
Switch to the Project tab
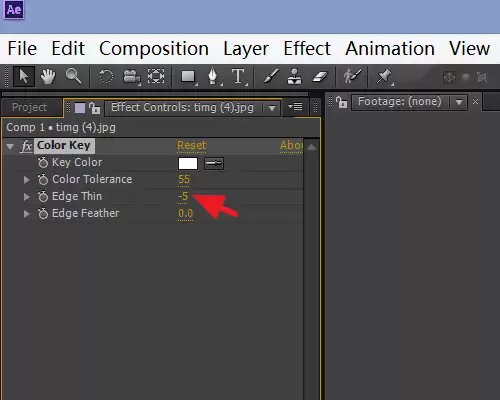pyautogui.click(x=30, y=107)
